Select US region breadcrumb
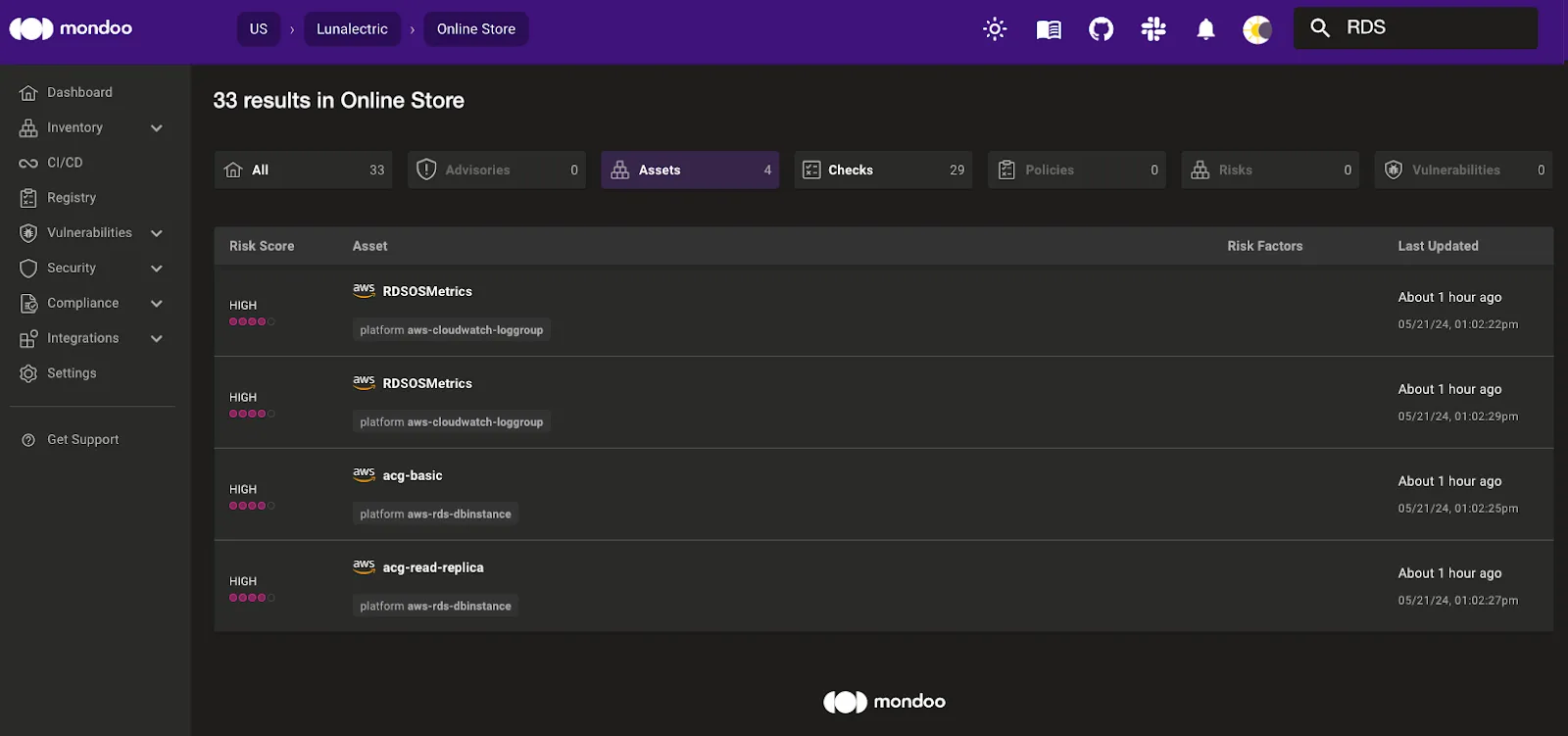Screen dimensions: 1568x736 pos(259,28)
